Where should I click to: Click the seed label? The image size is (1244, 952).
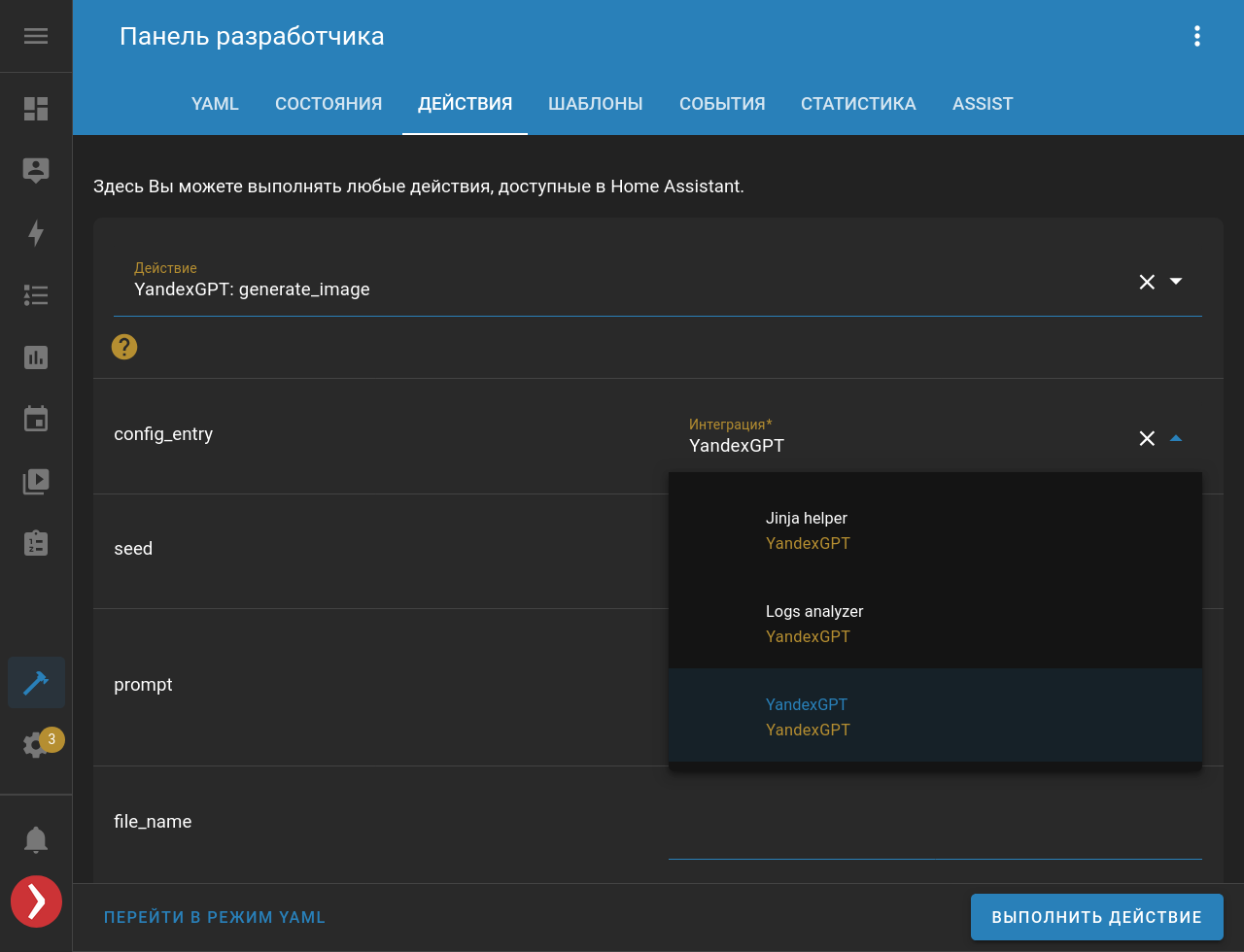coord(133,549)
